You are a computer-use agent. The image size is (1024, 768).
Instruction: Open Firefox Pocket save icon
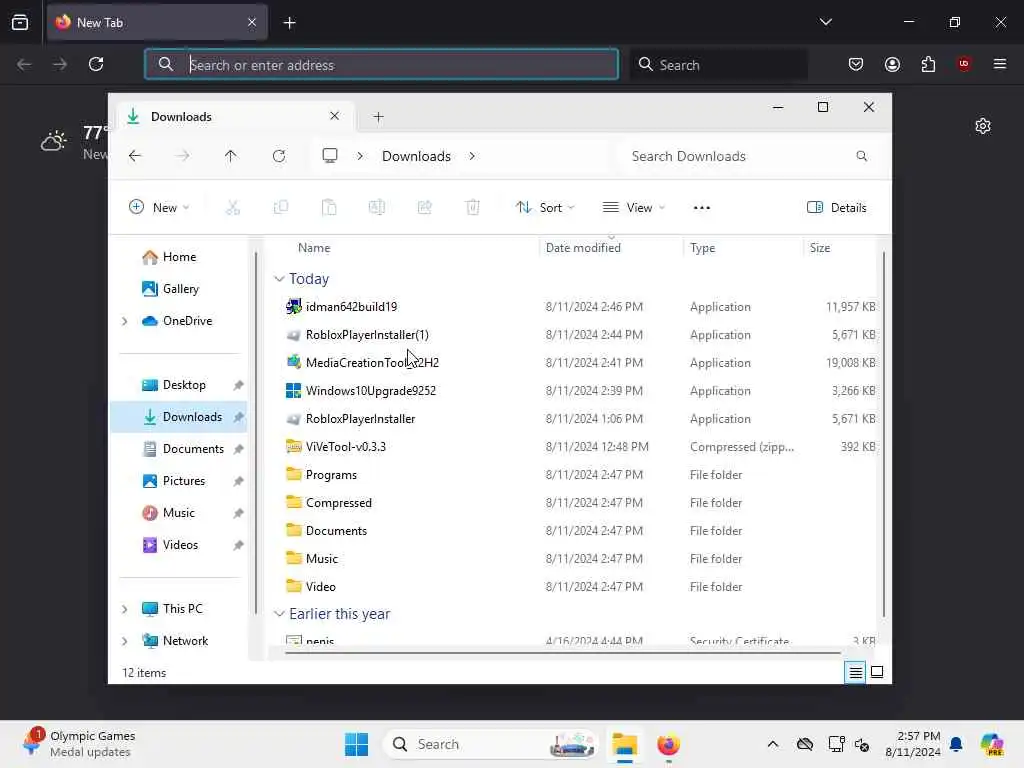(856, 64)
